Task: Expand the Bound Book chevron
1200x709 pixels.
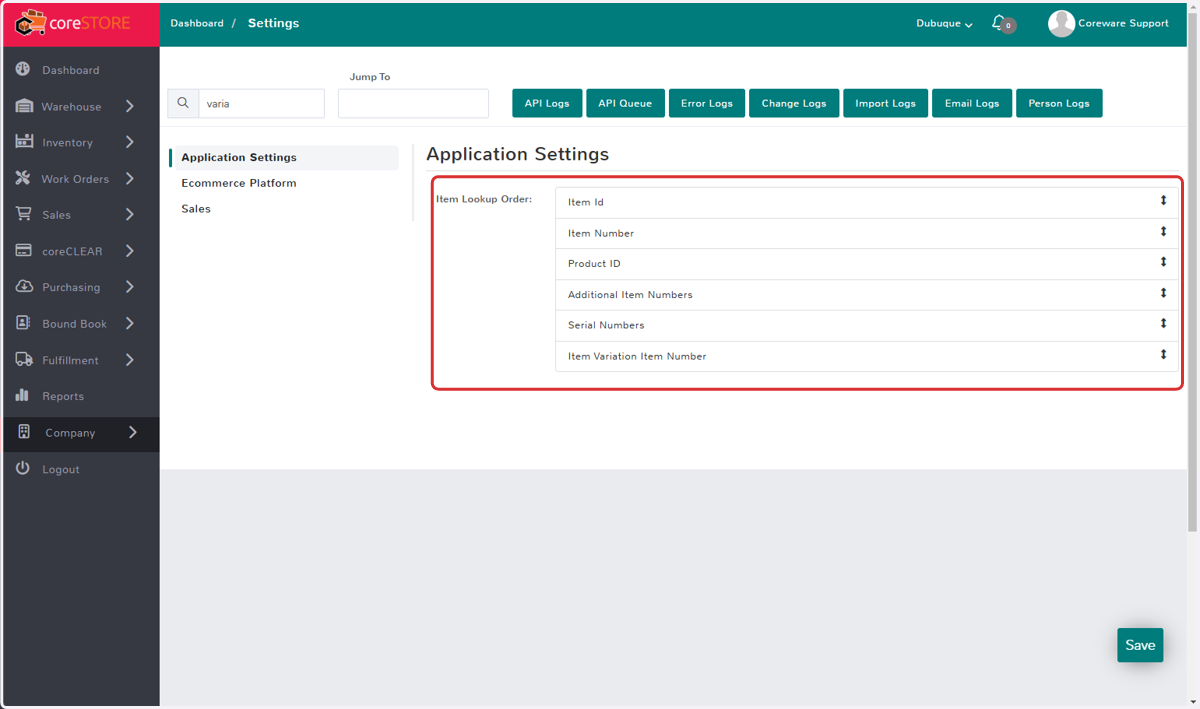Action: pyautogui.click(x=130, y=323)
